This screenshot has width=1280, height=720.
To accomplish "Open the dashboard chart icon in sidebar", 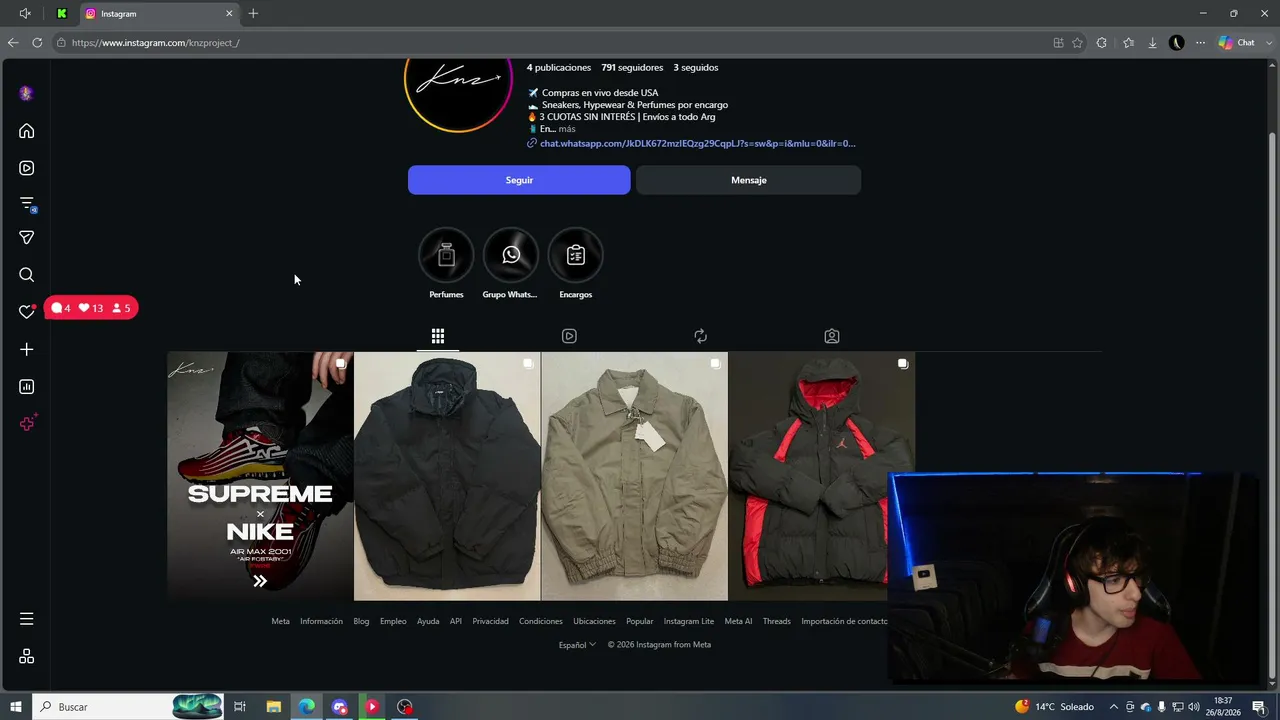I will [27, 387].
